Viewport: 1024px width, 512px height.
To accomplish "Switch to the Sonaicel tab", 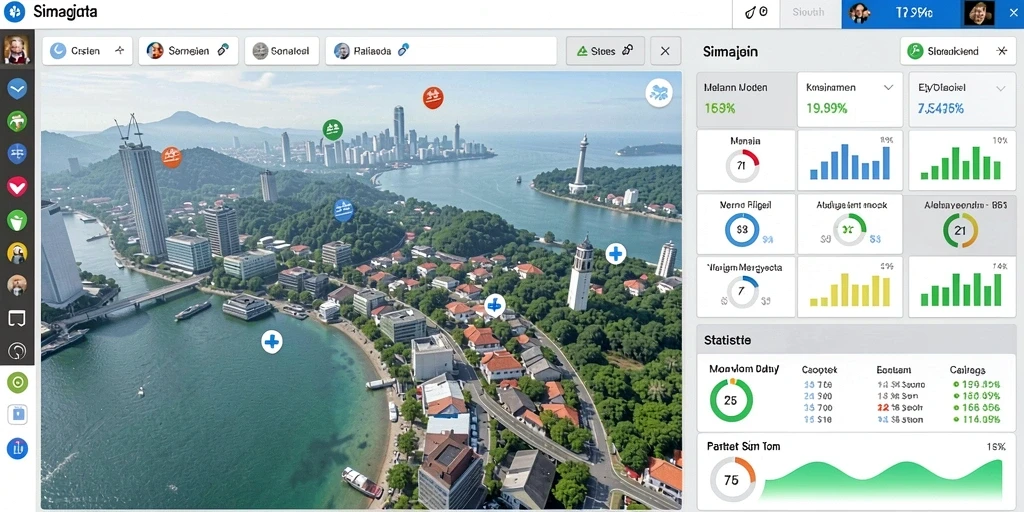I will coord(281,51).
